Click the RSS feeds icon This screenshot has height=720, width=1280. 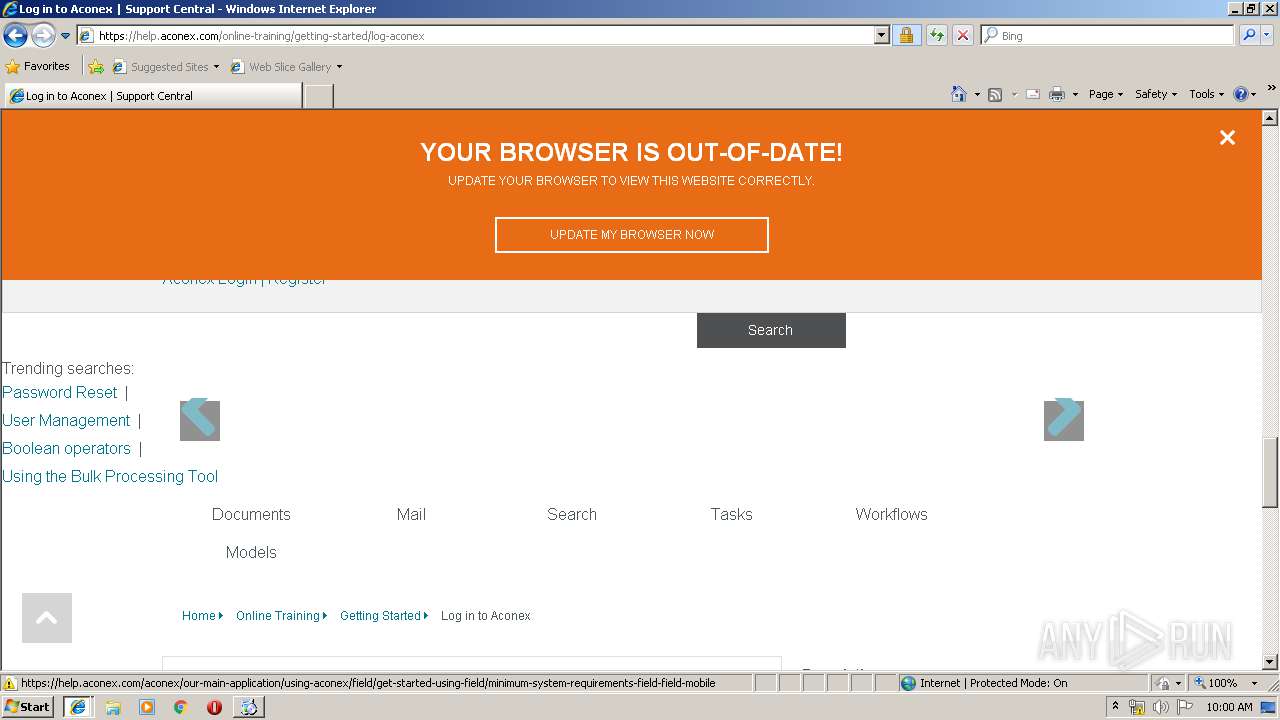[x=995, y=94]
